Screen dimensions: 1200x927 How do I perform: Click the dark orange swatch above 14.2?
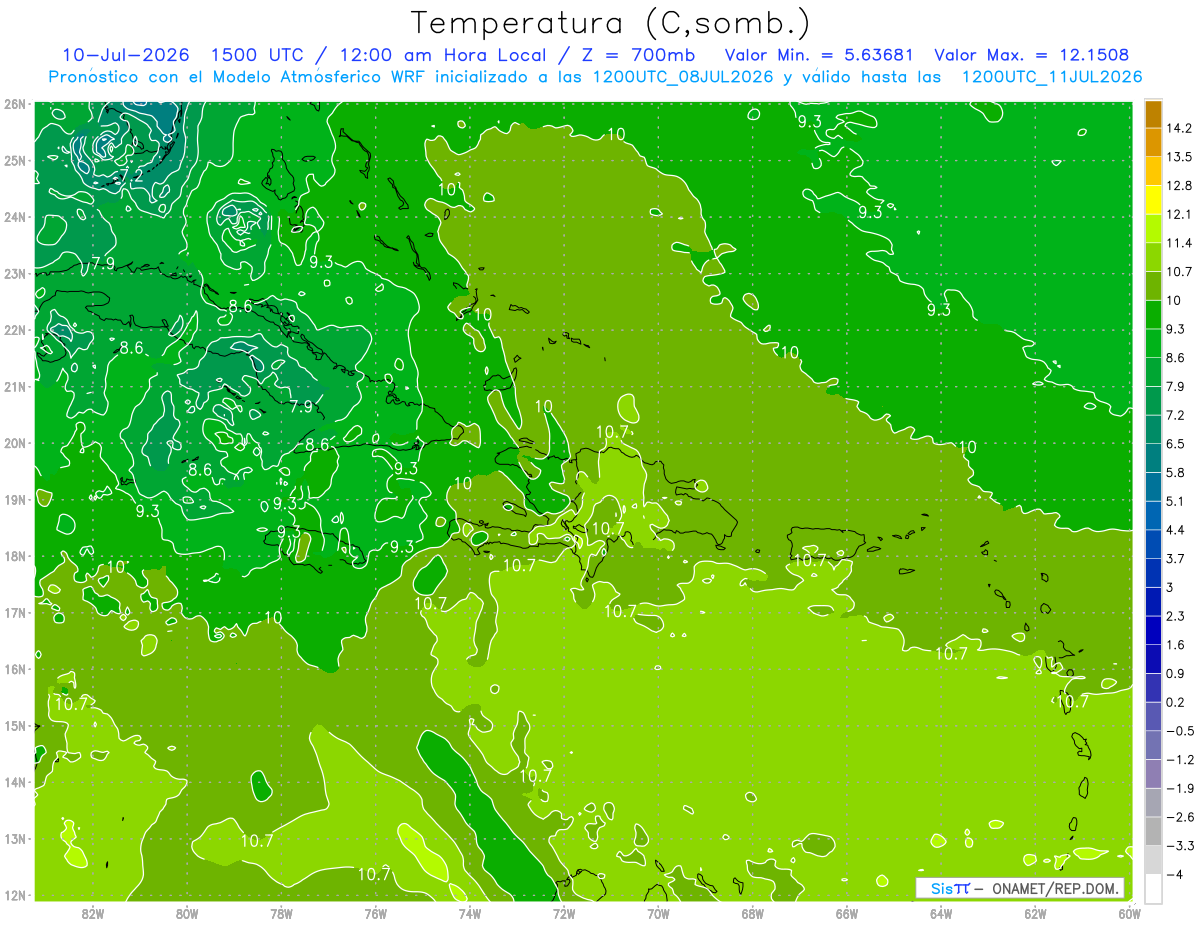pos(1153,114)
